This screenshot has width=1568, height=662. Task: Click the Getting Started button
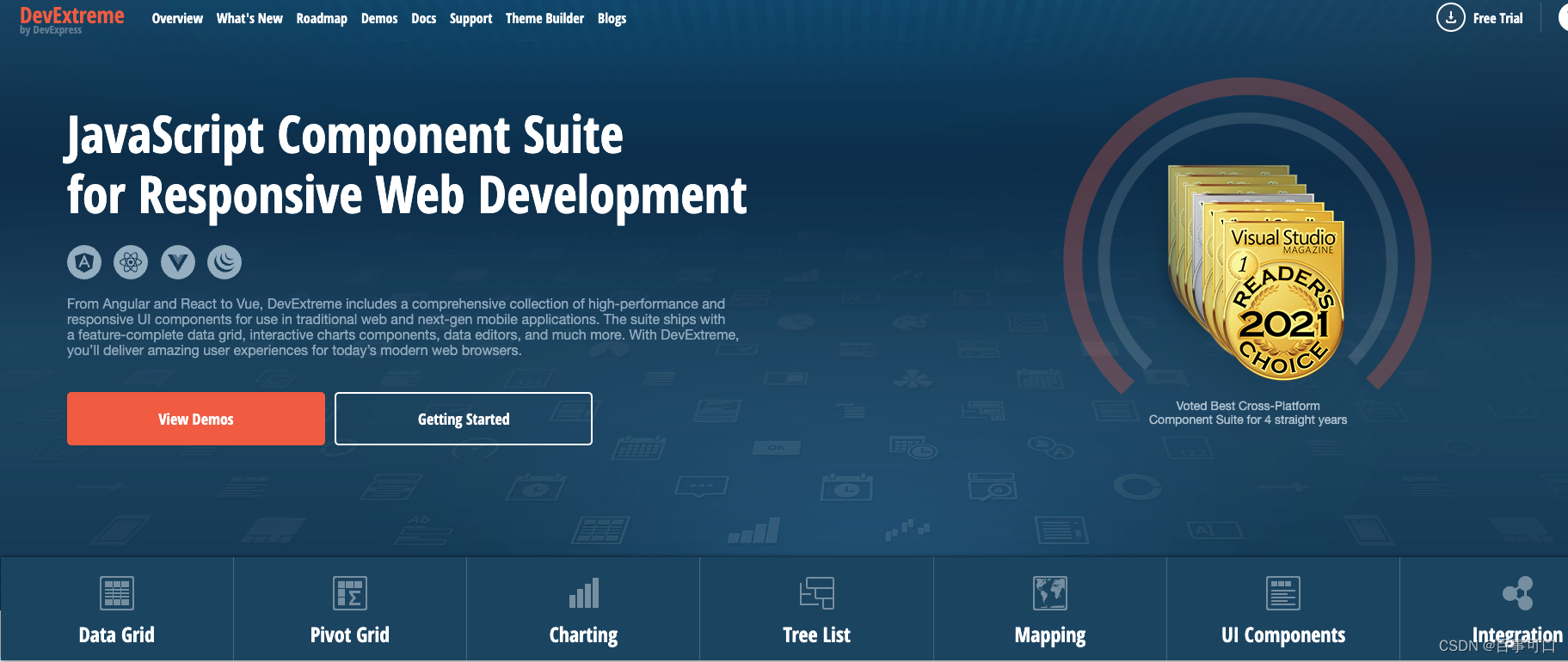click(x=464, y=419)
